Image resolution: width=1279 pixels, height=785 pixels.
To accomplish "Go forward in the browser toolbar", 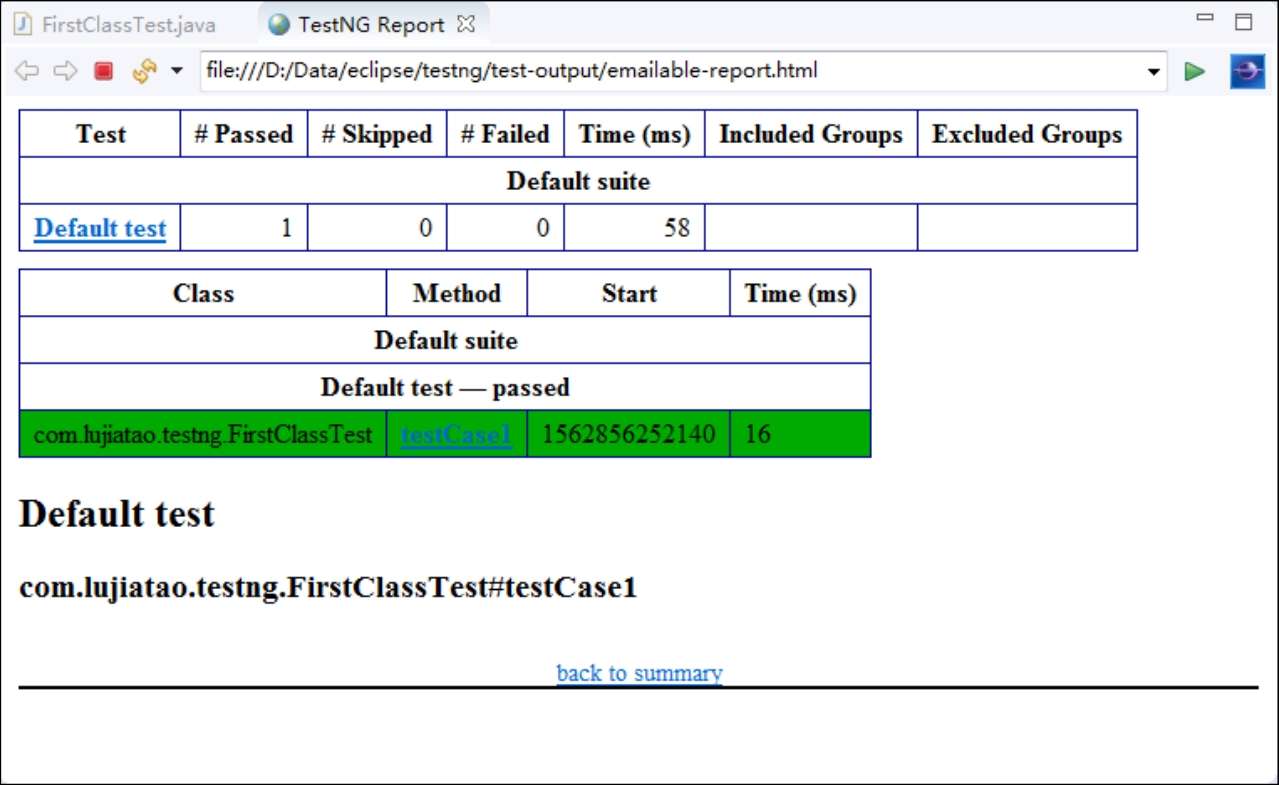I will [65, 71].
